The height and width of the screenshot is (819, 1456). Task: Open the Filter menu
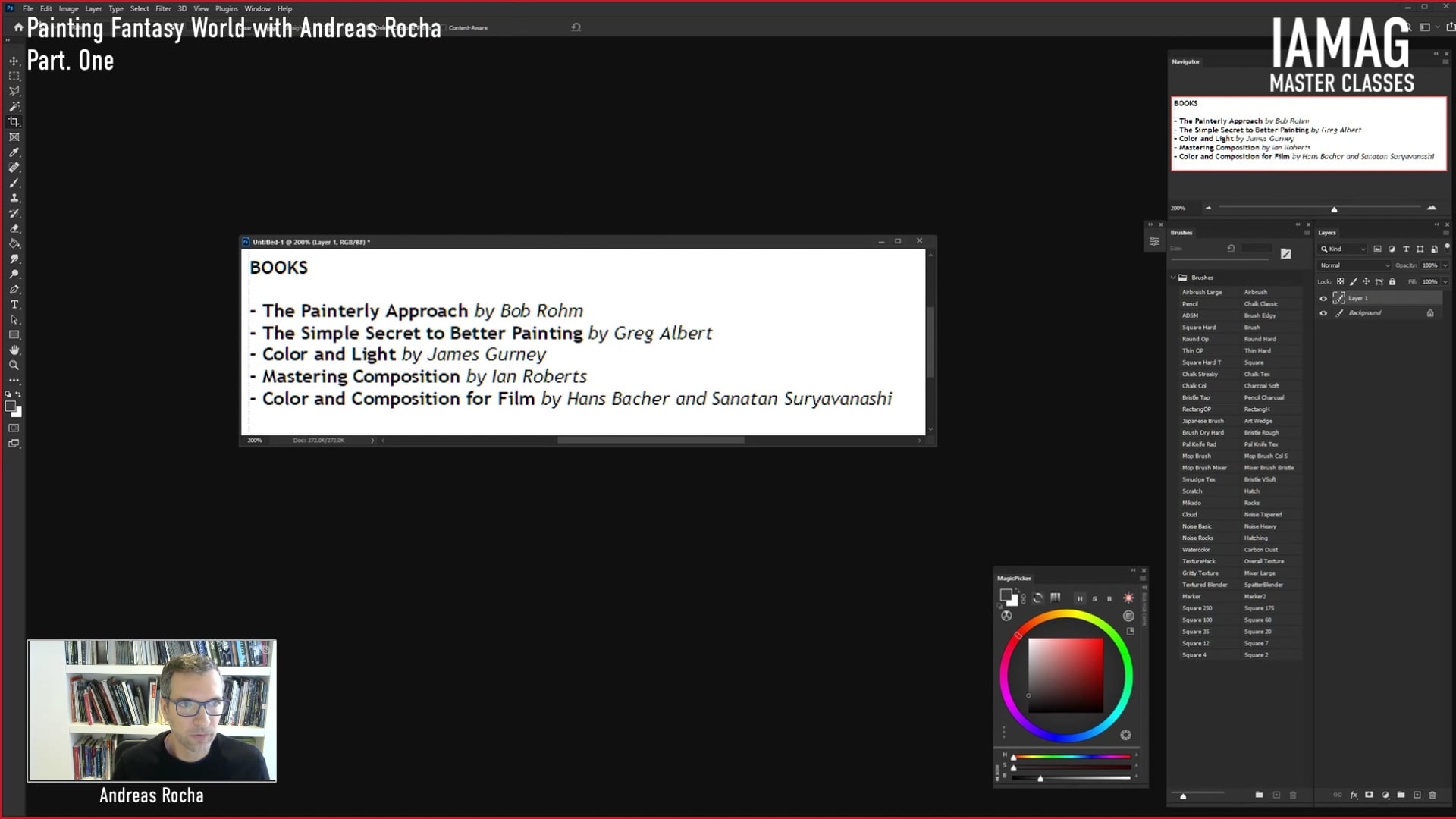tap(163, 8)
